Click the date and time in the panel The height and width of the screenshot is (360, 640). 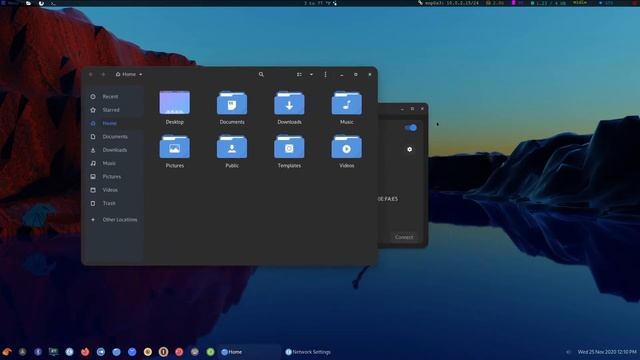click(x=607, y=352)
